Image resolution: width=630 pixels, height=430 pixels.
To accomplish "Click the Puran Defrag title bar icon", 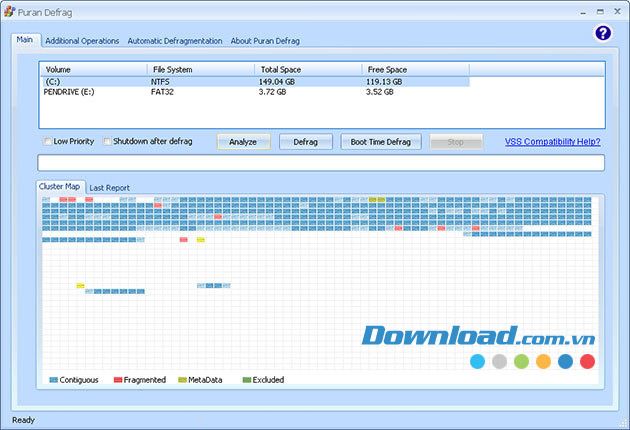I will coord(9,10).
